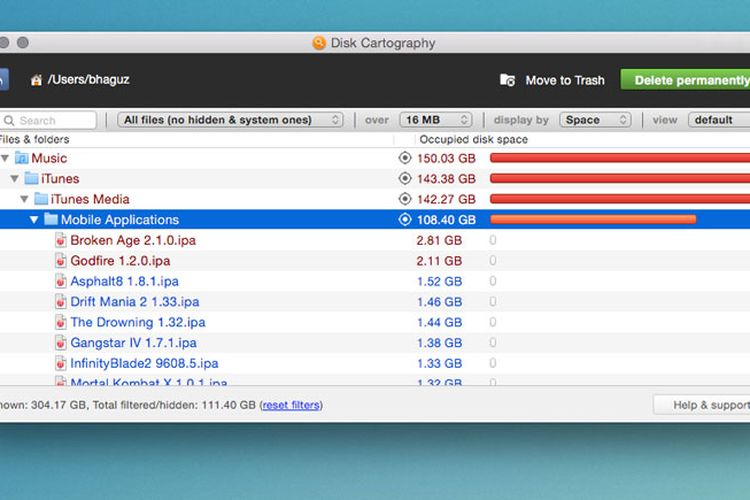The width and height of the screenshot is (750, 500).
Task: Open Help & support button
Action: (x=702, y=405)
